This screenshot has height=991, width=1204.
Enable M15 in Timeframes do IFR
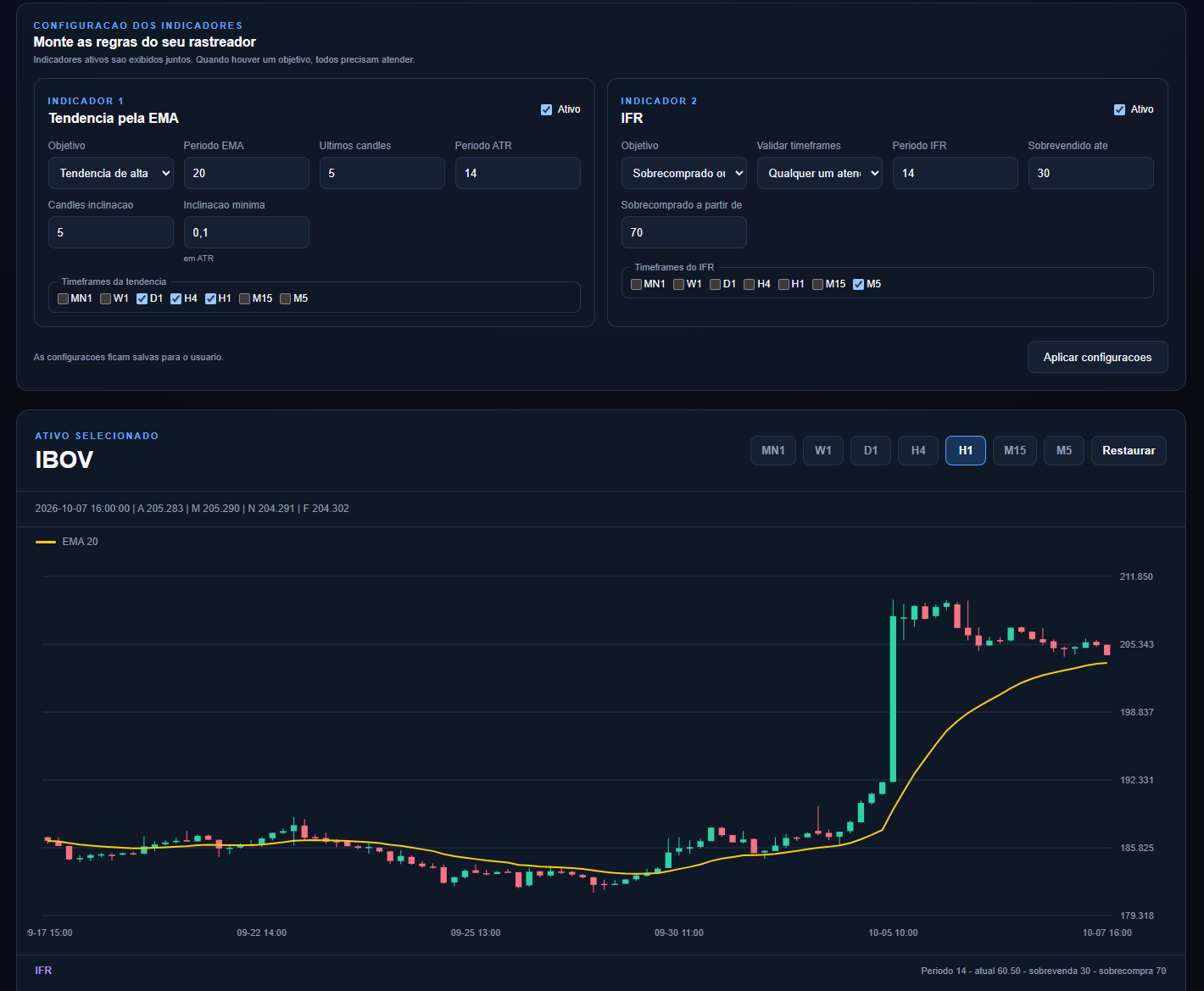coord(817,284)
